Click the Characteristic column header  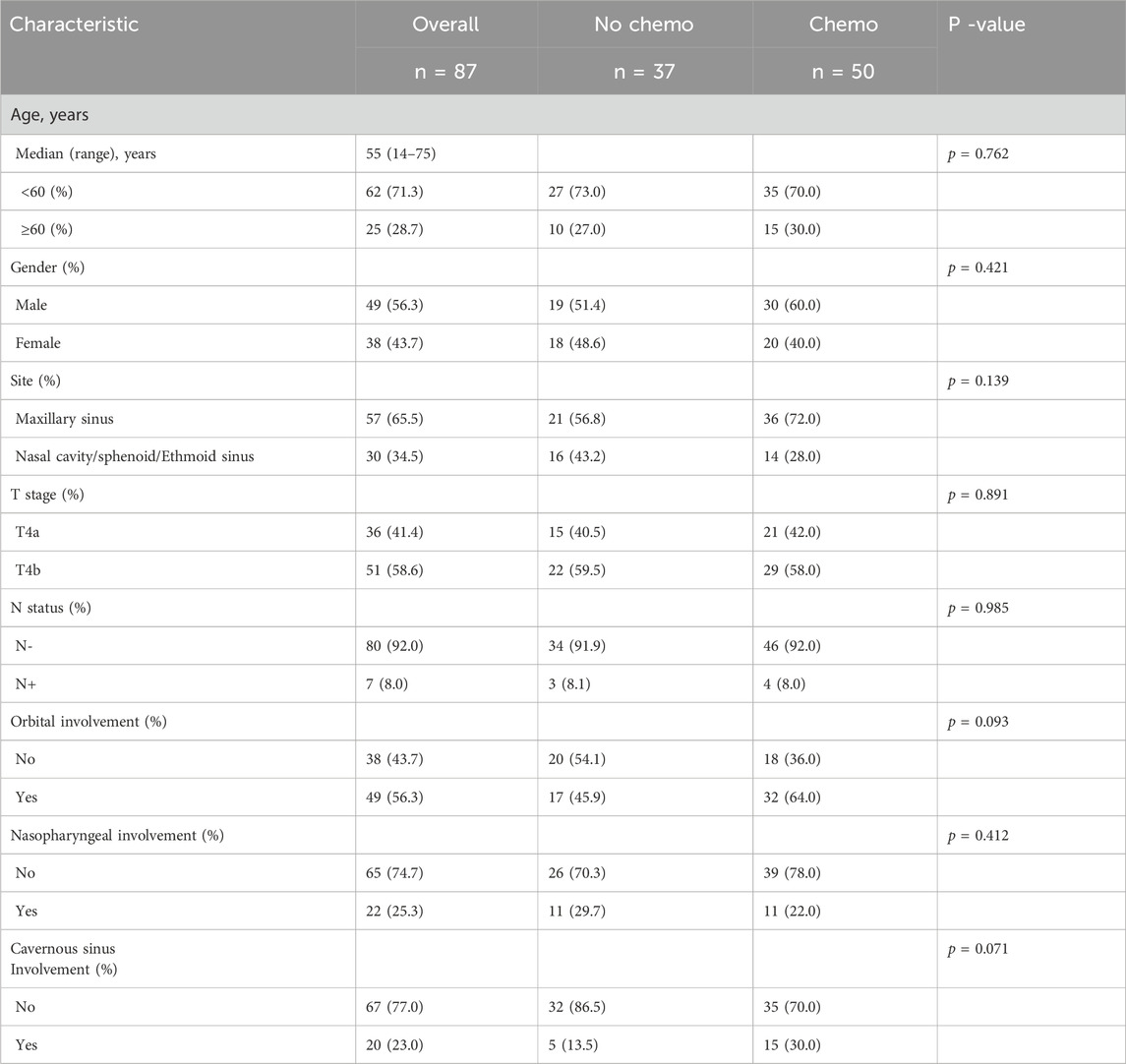pos(74,26)
